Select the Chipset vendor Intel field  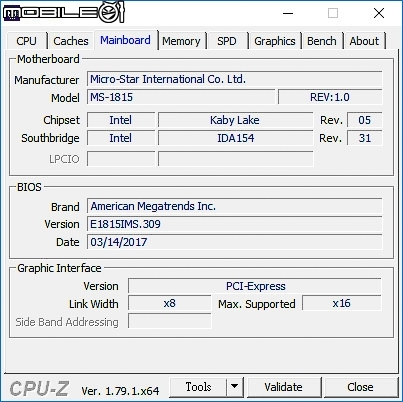[121, 120]
